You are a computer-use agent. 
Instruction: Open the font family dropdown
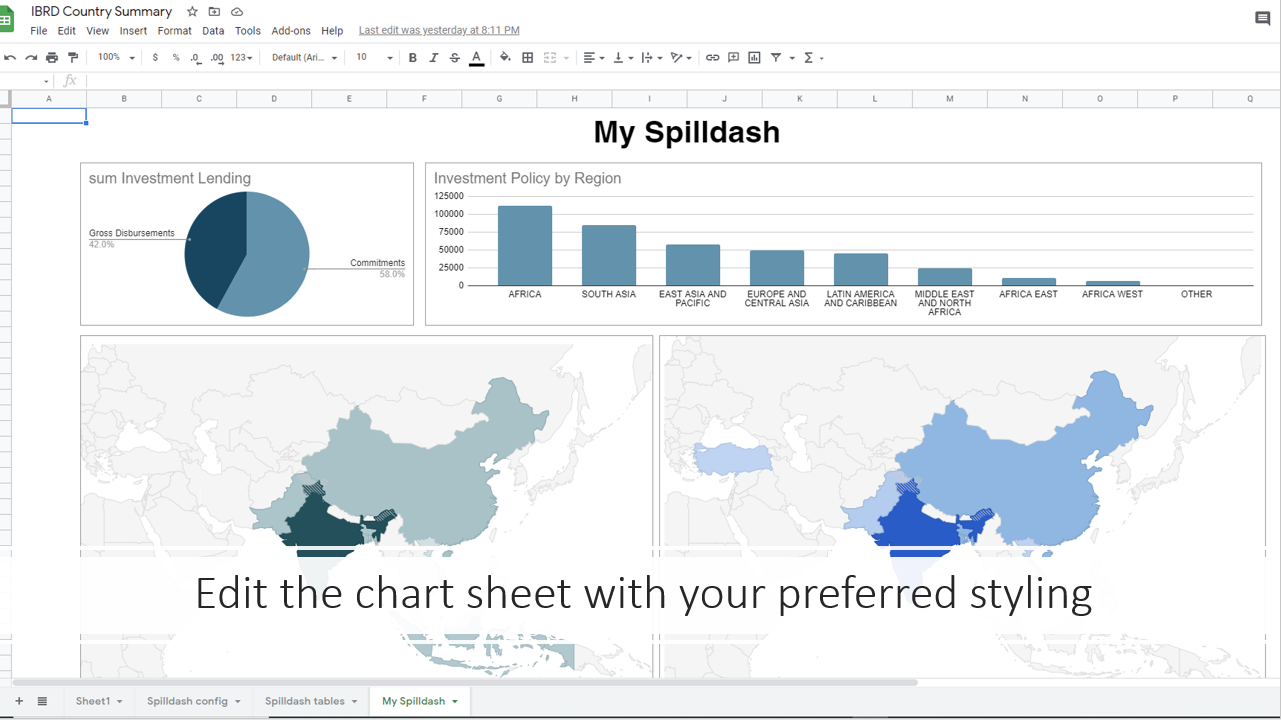[305, 58]
